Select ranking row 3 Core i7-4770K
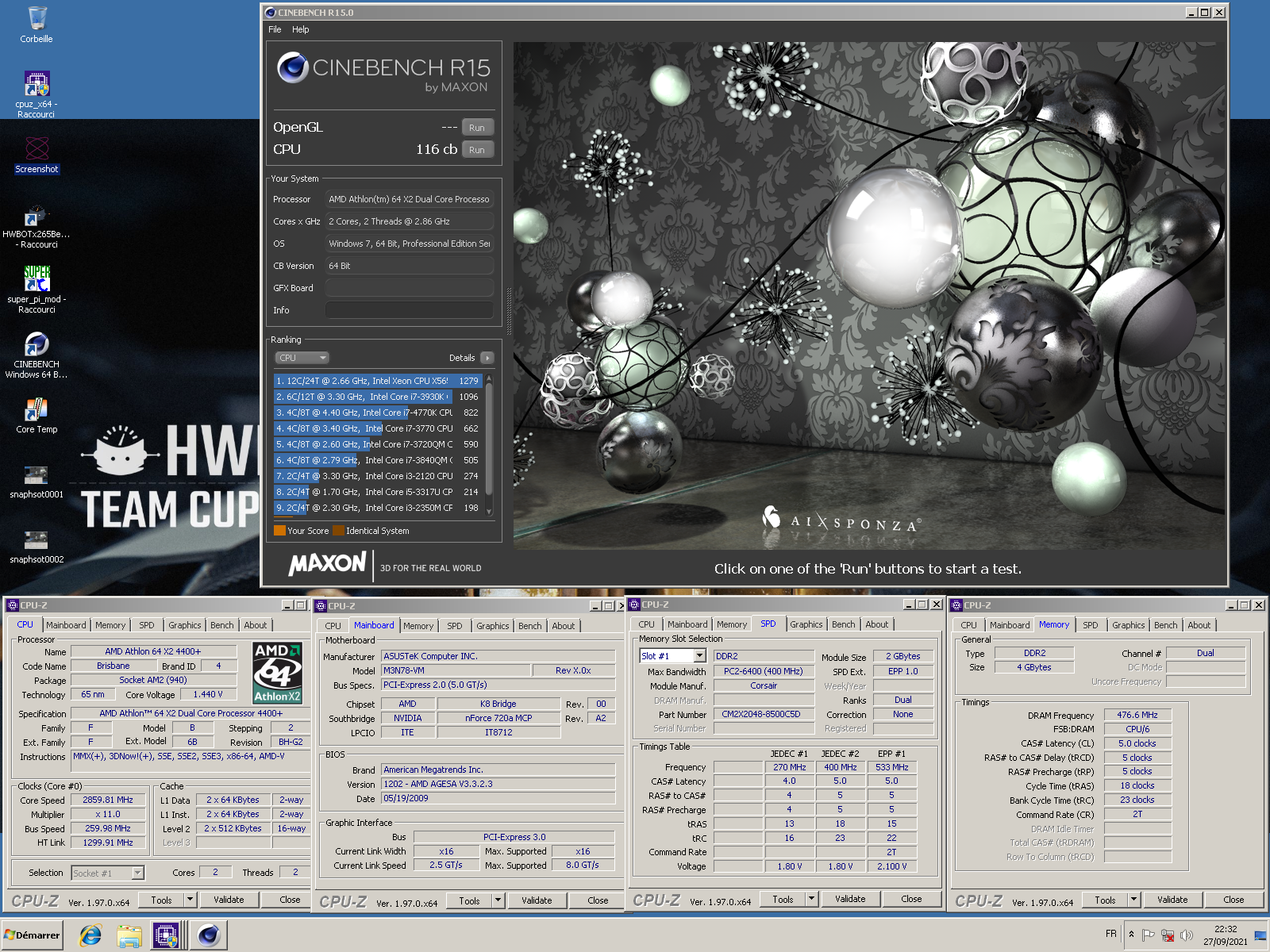The image size is (1270, 952). pos(378,413)
